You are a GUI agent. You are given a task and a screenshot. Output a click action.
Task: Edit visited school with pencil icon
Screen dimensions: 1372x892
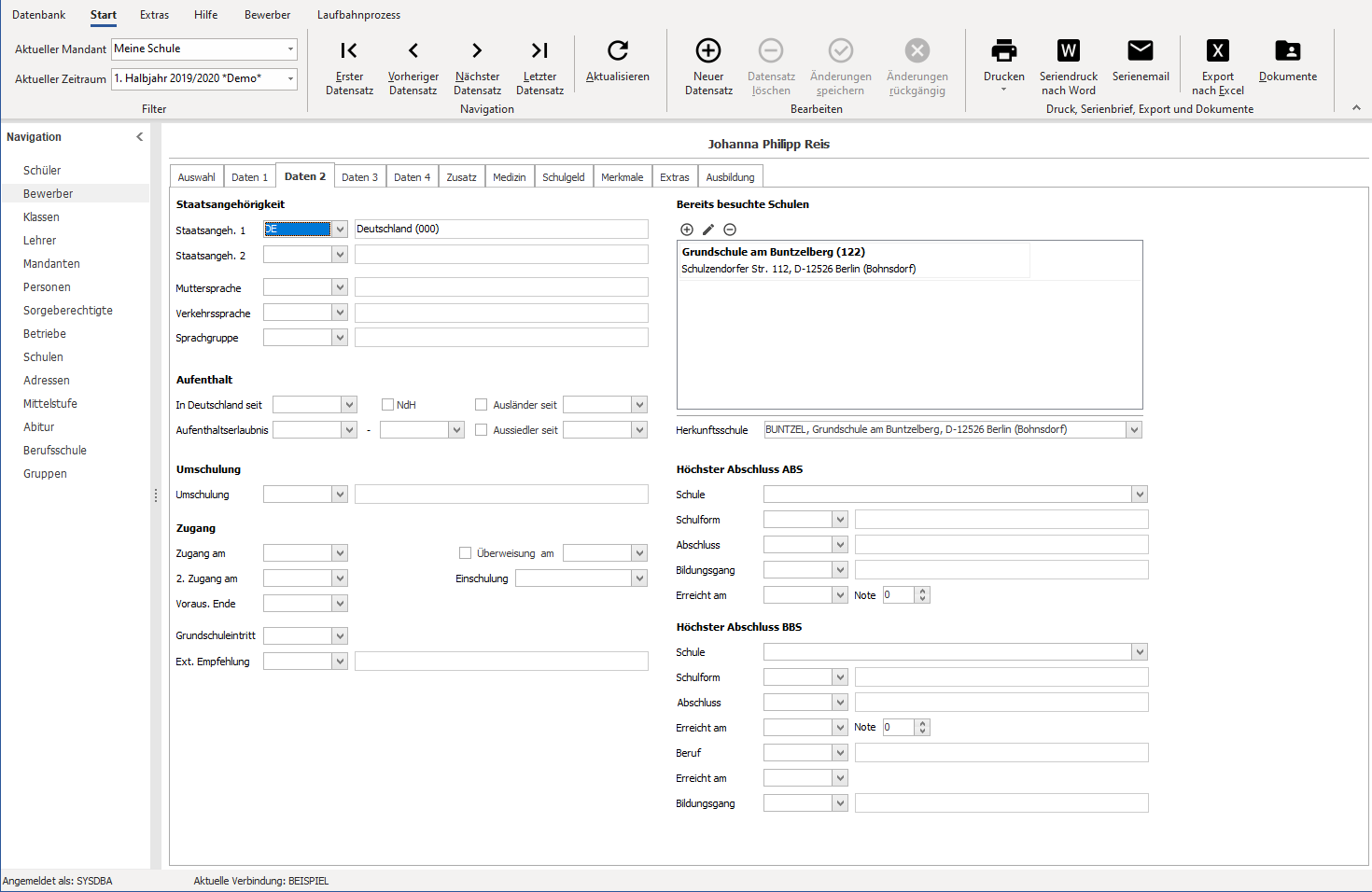708,230
